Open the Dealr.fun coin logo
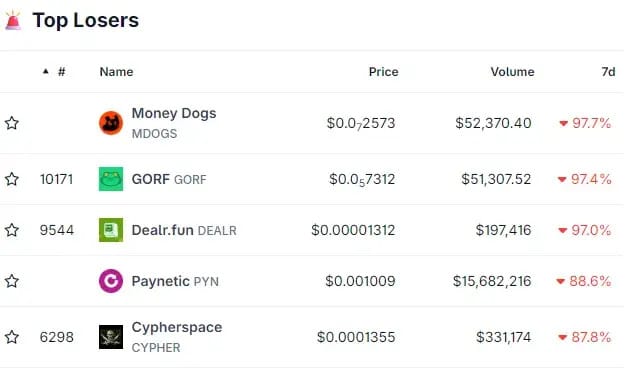 111,230
